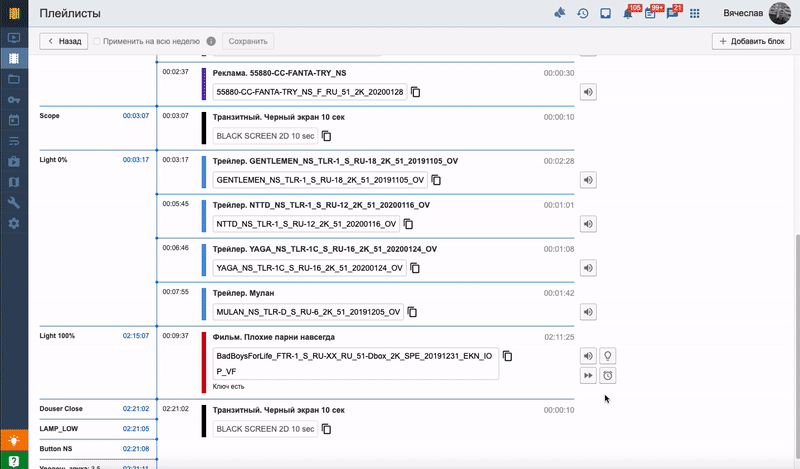Click the GENTLEMEN_NS_TLR-1 content field
This screenshot has height=469, width=800.
tap(320, 180)
